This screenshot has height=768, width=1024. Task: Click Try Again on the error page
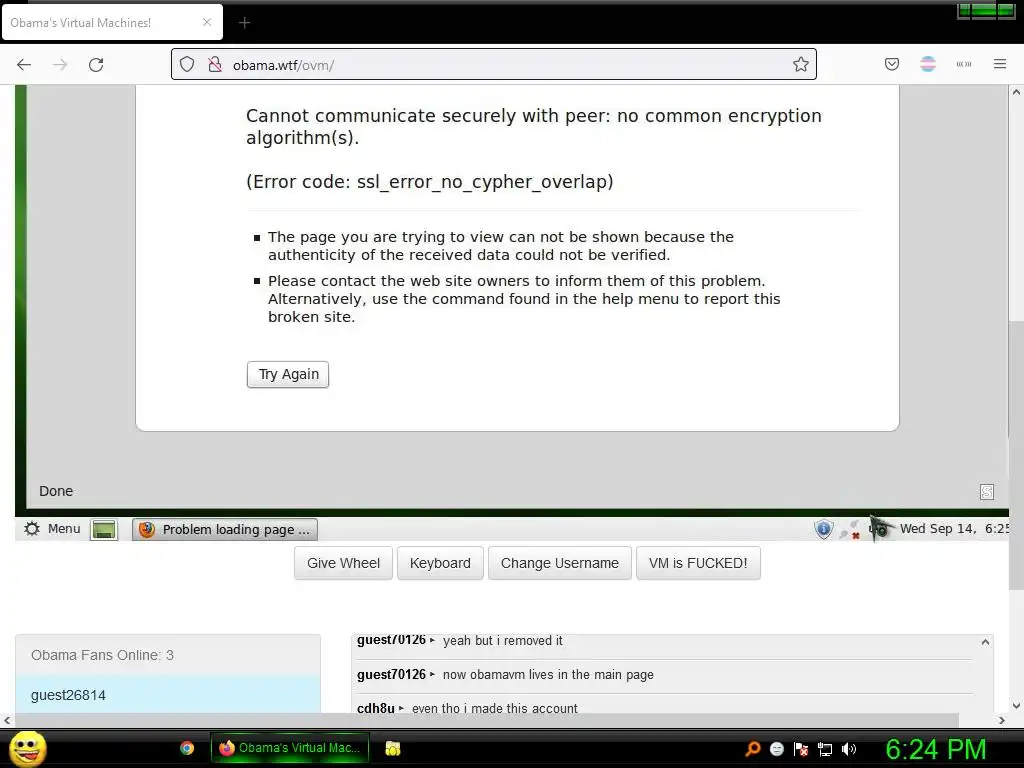(x=288, y=374)
